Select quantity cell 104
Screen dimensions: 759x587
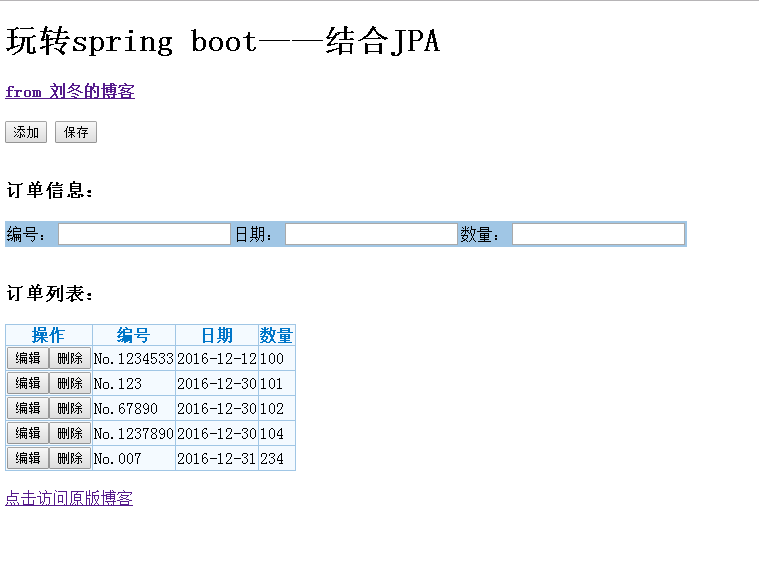tap(276, 434)
